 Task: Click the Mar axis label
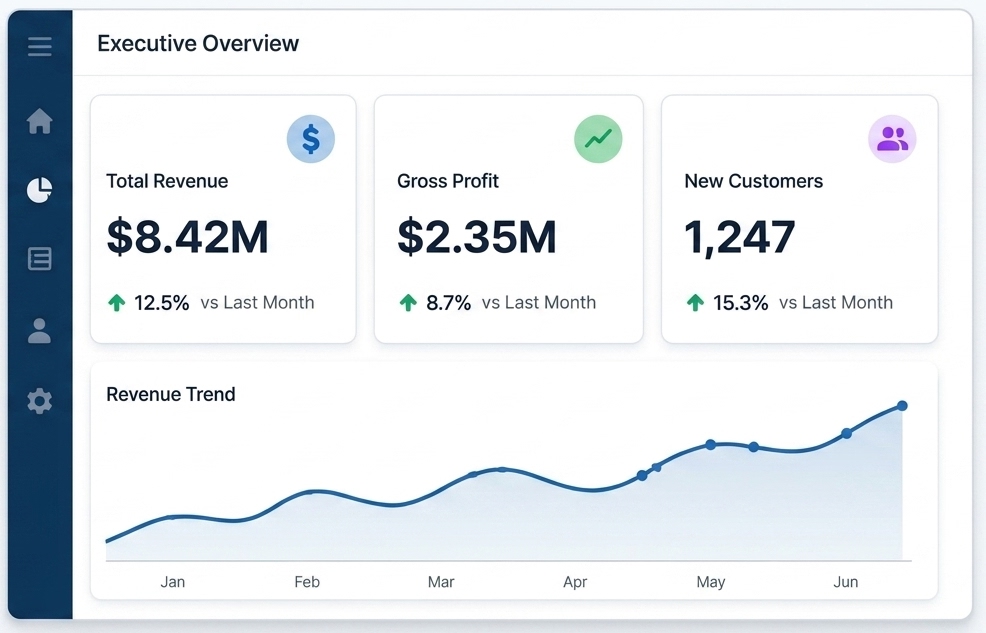pyautogui.click(x=441, y=582)
